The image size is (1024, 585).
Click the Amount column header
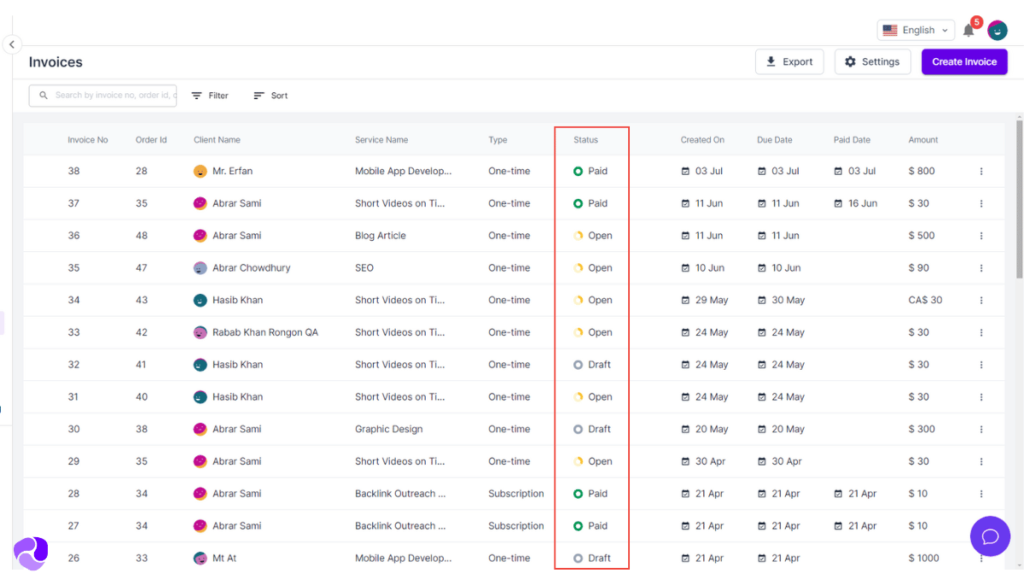[923, 140]
